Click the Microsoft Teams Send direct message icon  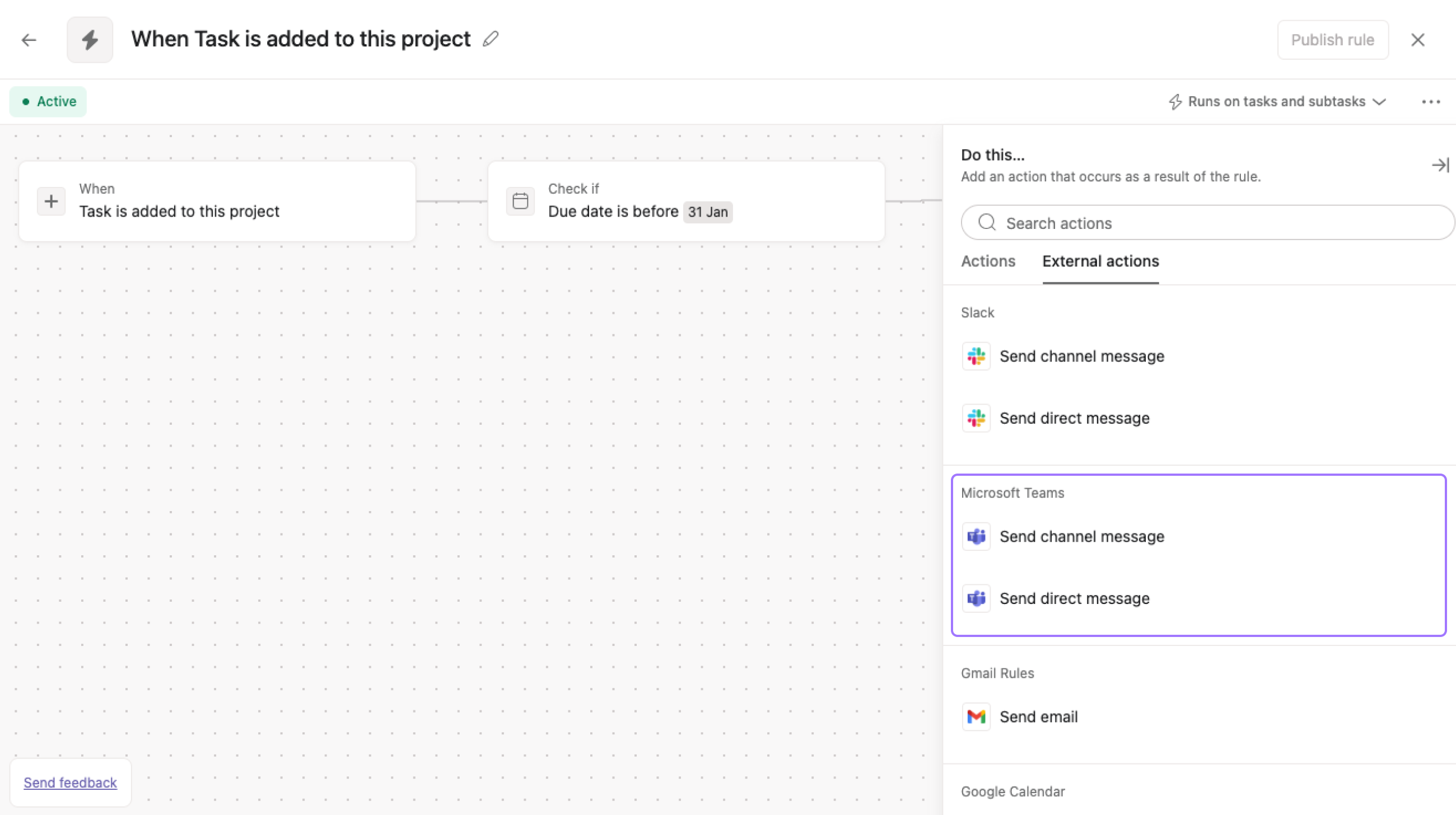click(x=976, y=598)
